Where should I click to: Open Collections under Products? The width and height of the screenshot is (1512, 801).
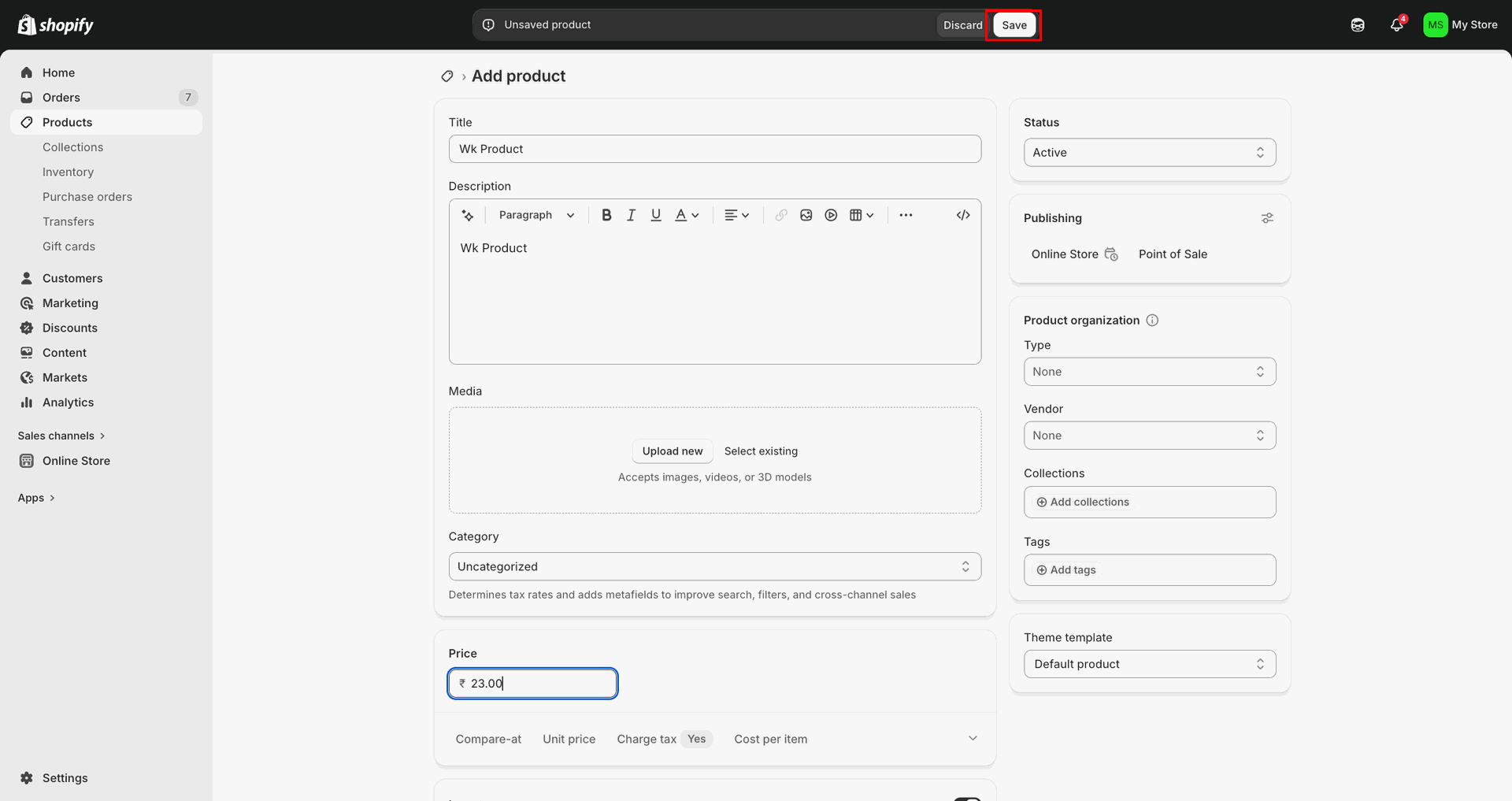(x=73, y=147)
